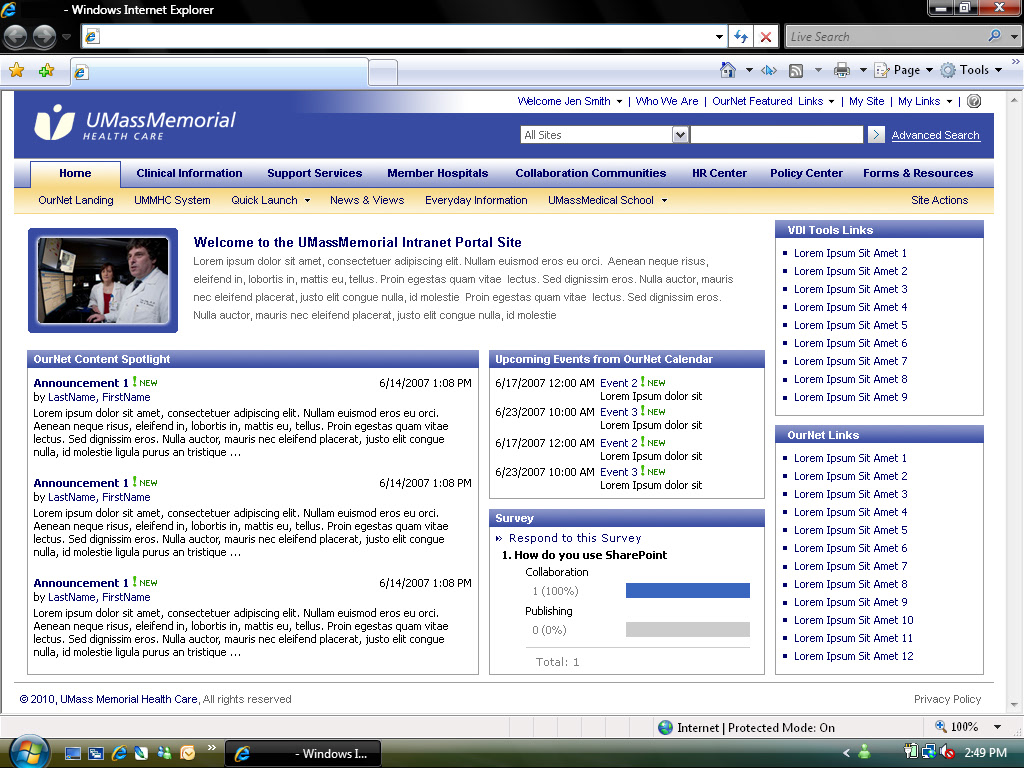Image resolution: width=1024 pixels, height=768 pixels.
Task: Open the All Sites scope dropdown
Action: click(680, 135)
